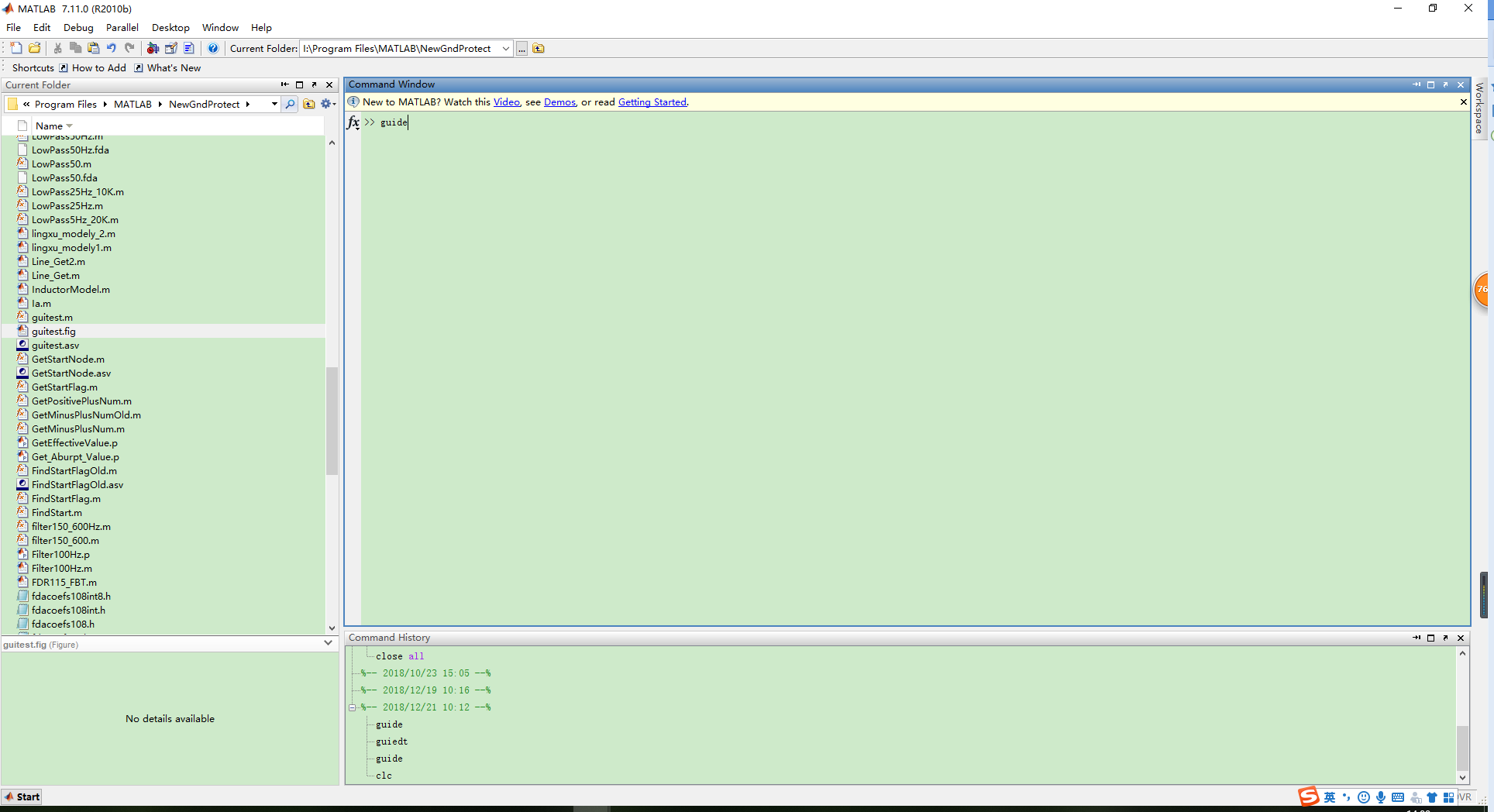Go up one level in Current Folder panel
The width and height of the screenshot is (1494, 812).
coord(309,104)
